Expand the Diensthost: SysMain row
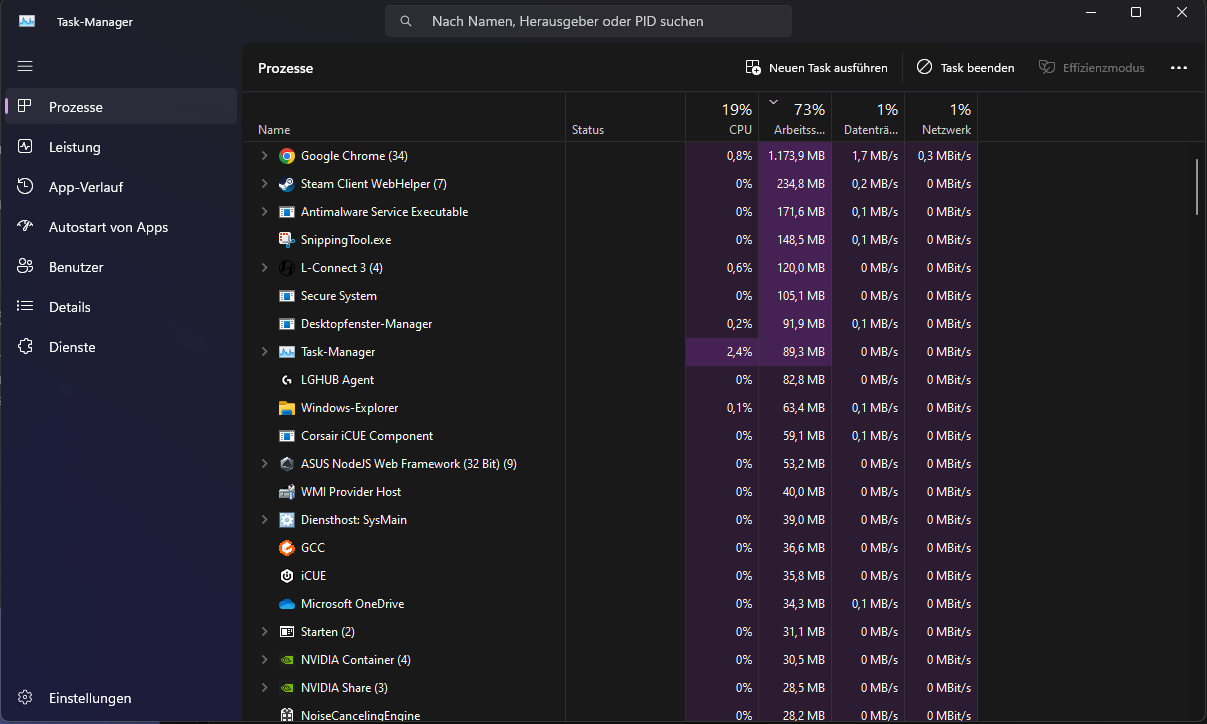Image resolution: width=1207 pixels, height=724 pixels. click(264, 520)
